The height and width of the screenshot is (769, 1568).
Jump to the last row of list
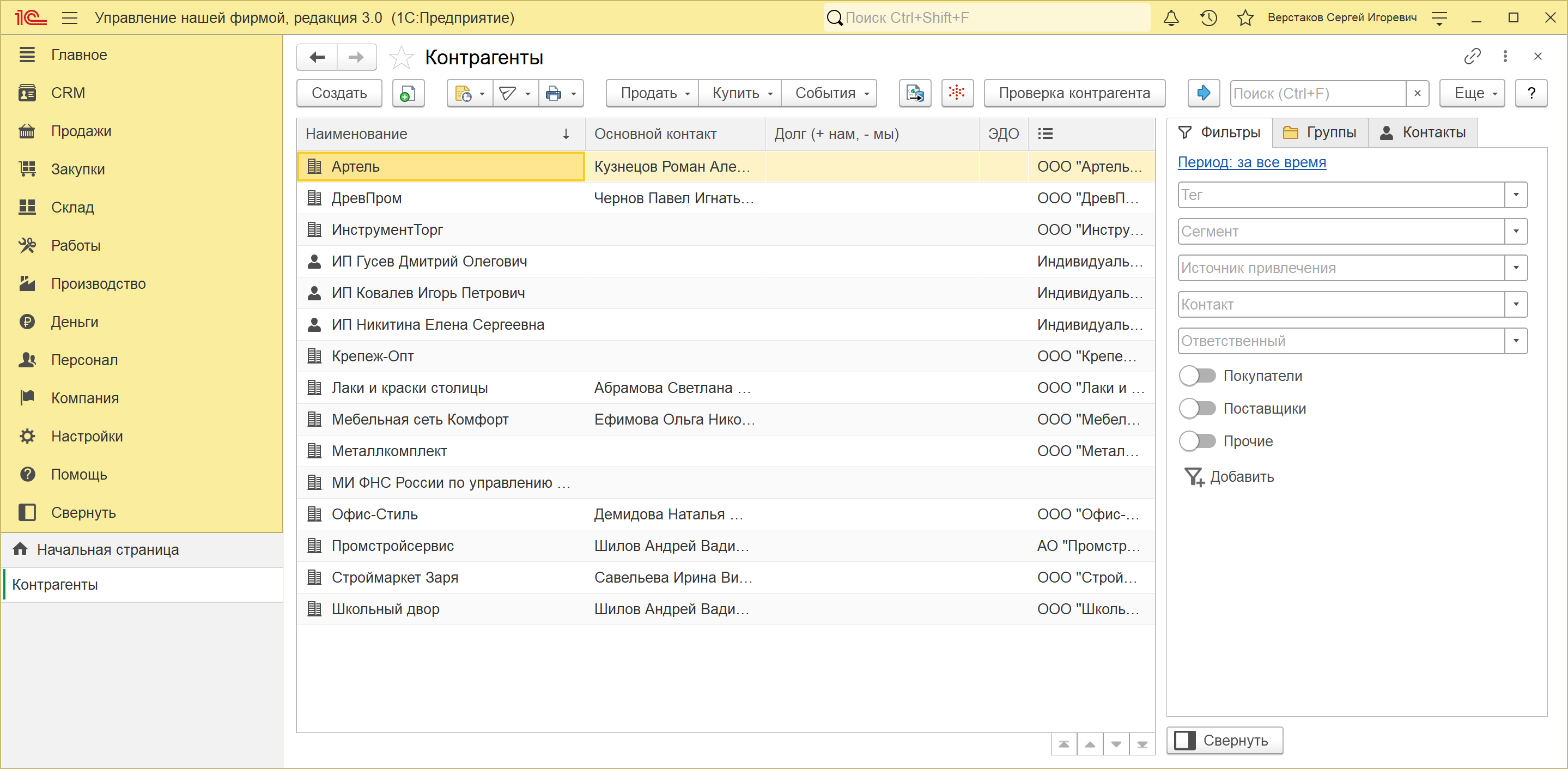1142,744
